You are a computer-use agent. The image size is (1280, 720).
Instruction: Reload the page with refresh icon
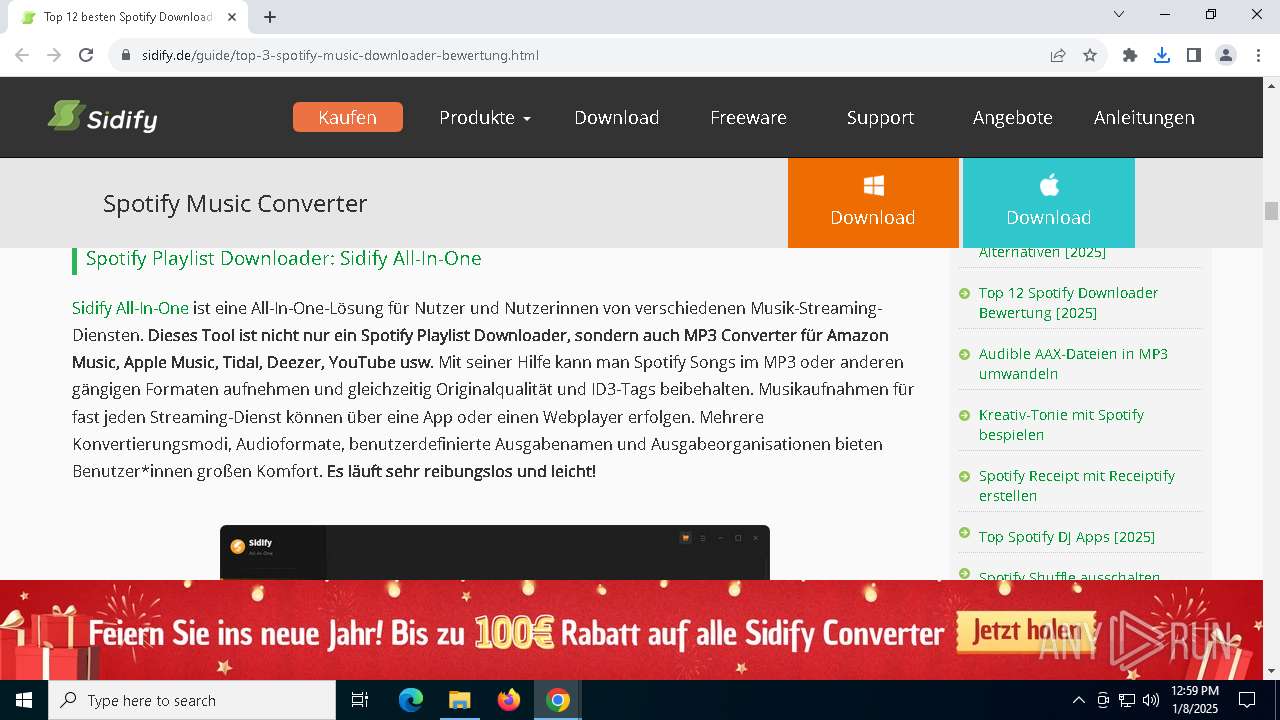[86, 55]
